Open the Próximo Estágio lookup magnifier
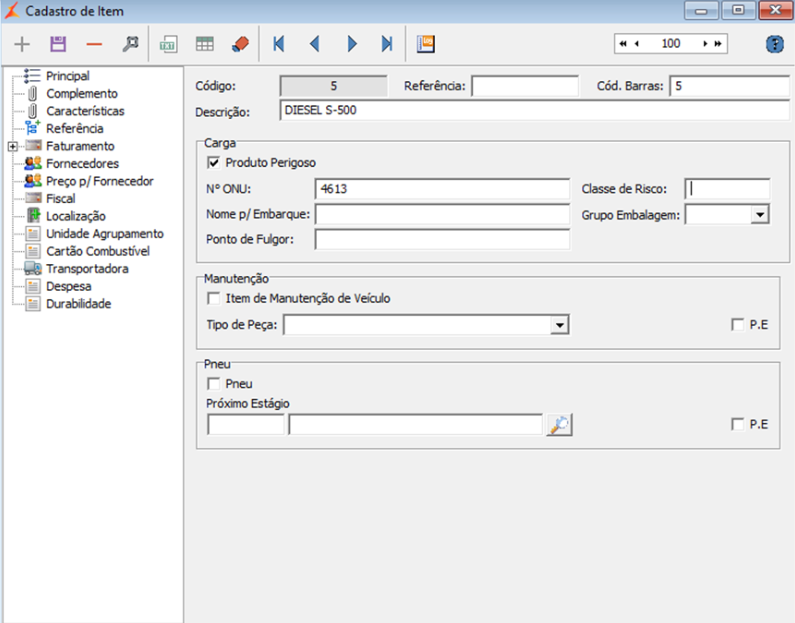The height and width of the screenshot is (623, 795). pyautogui.click(x=559, y=425)
